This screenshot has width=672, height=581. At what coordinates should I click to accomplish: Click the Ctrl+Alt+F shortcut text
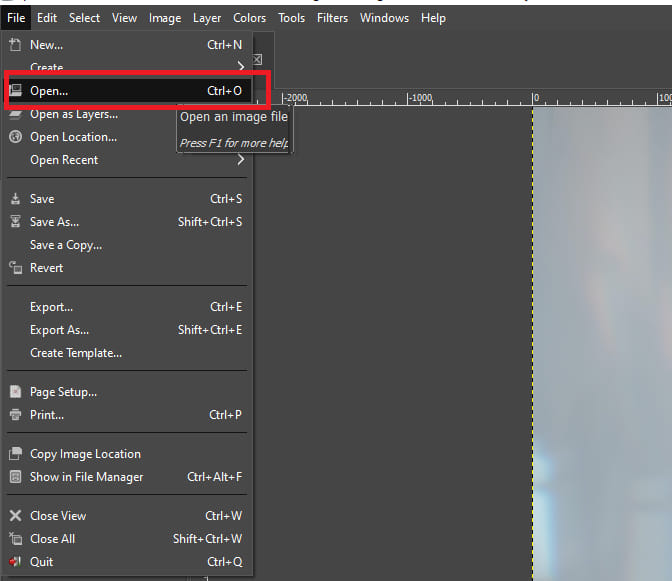215,477
